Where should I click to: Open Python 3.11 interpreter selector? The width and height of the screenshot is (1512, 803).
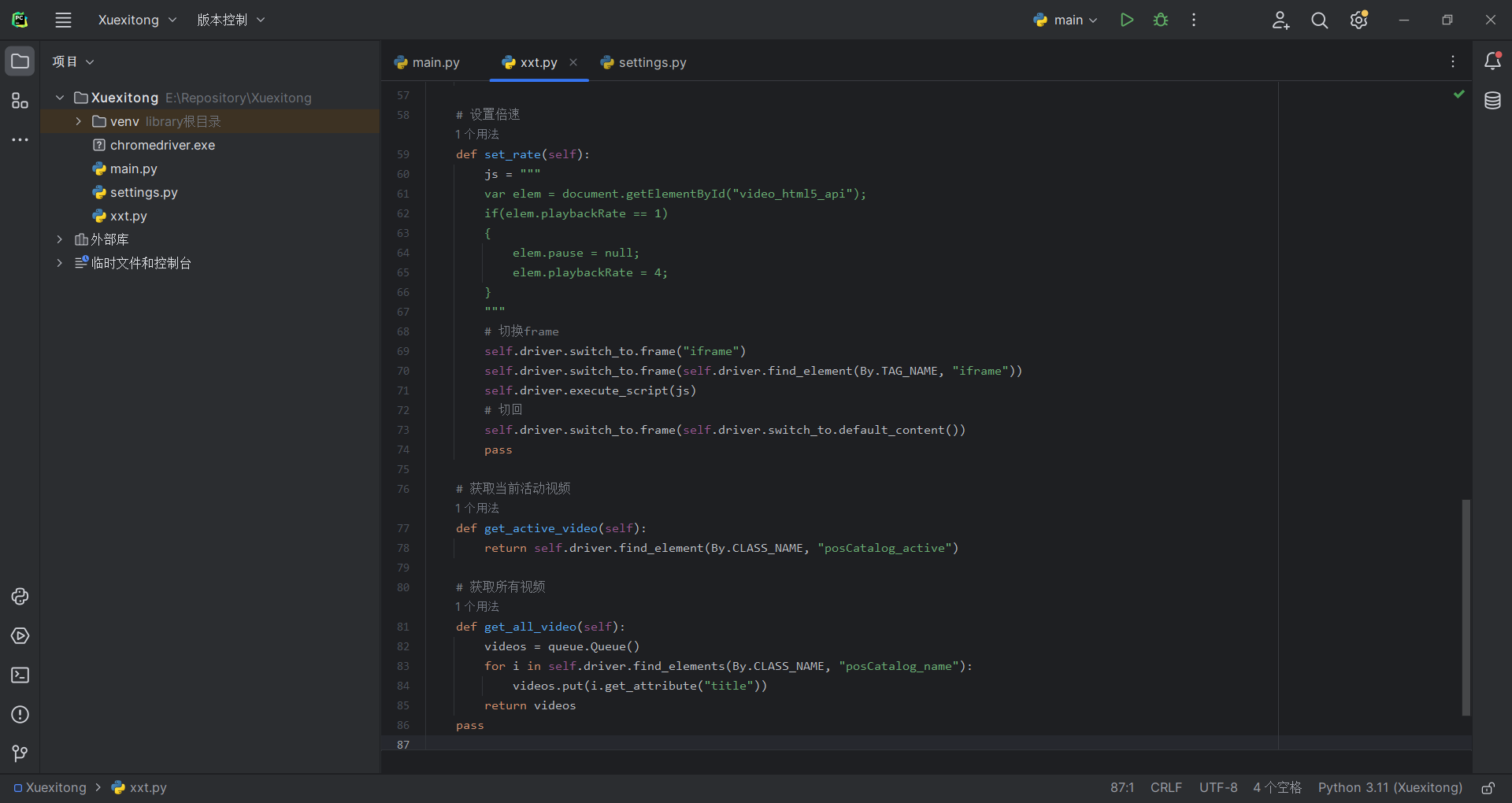[1390, 787]
